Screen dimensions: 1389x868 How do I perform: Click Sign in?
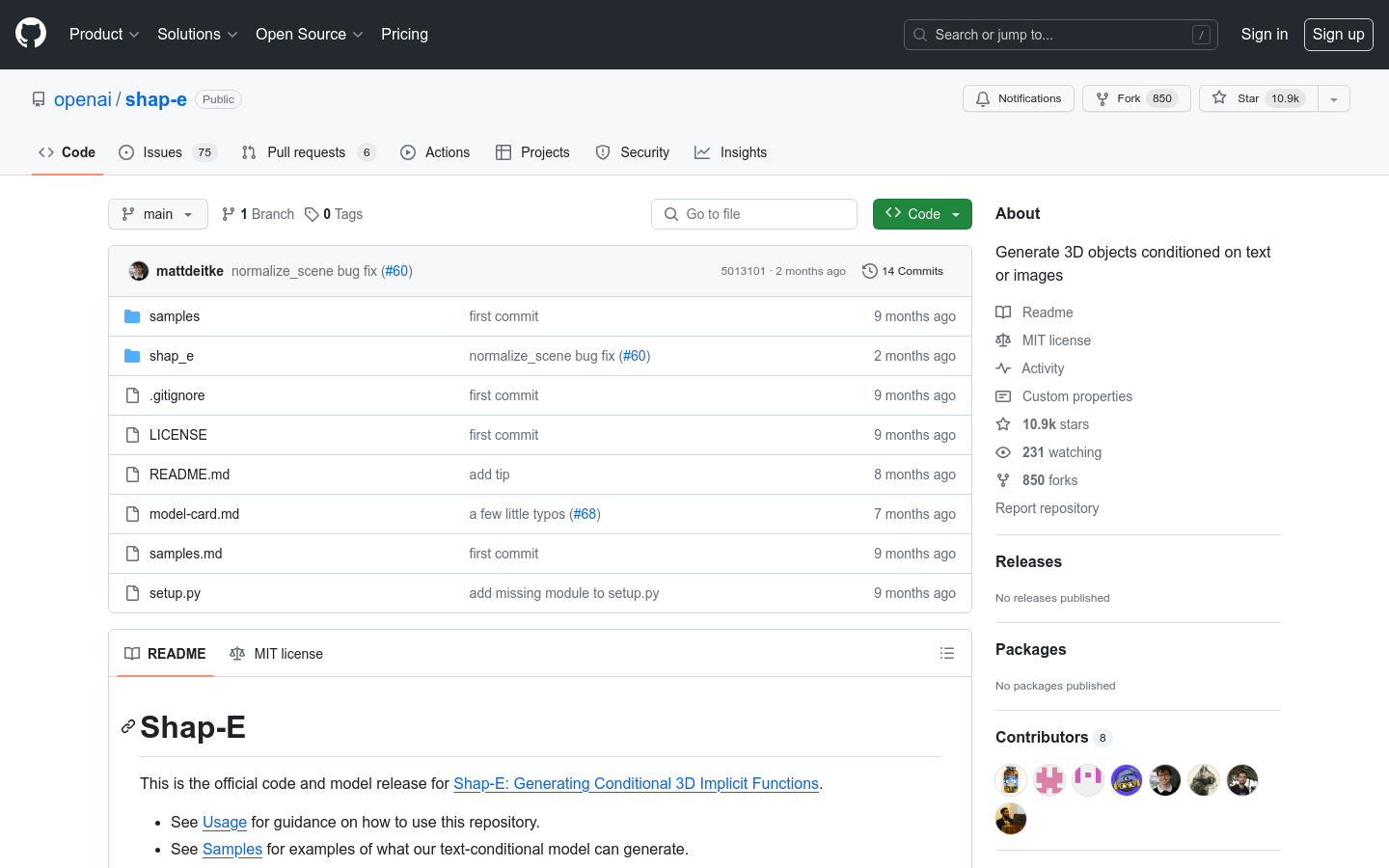[x=1265, y=34]
